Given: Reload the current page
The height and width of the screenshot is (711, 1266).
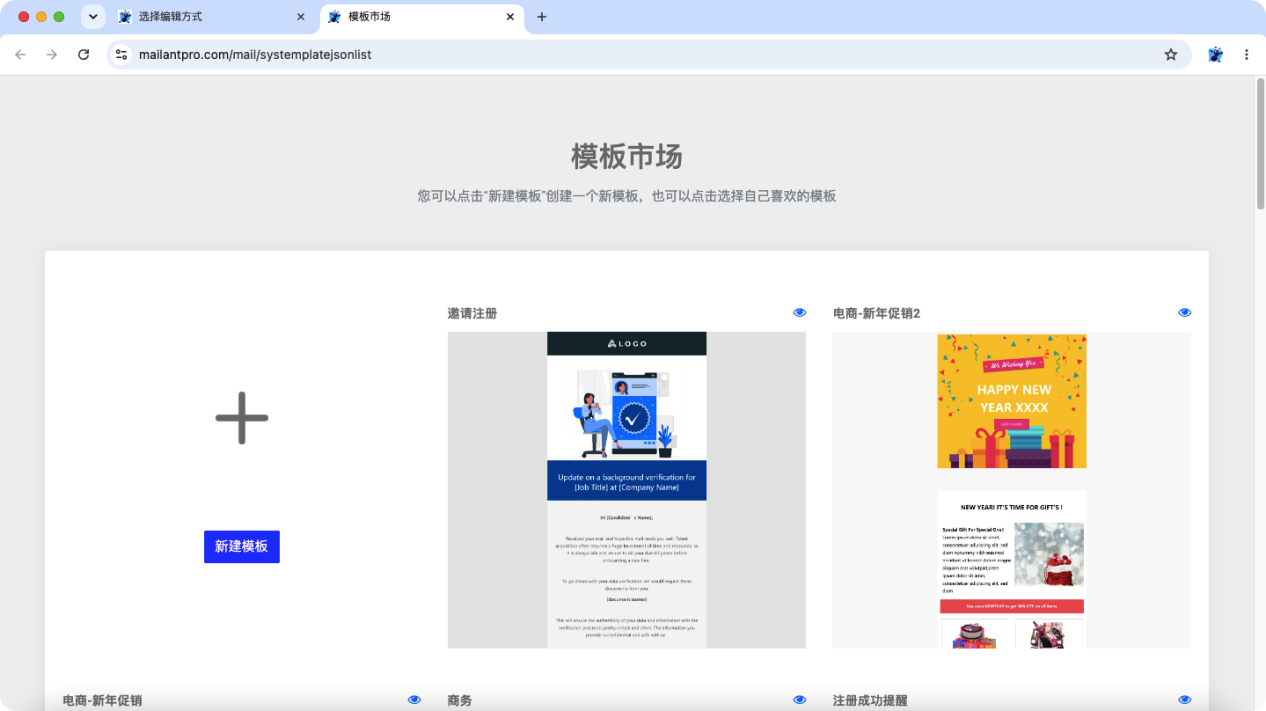Looking at the screenshot, I should 84,55.
